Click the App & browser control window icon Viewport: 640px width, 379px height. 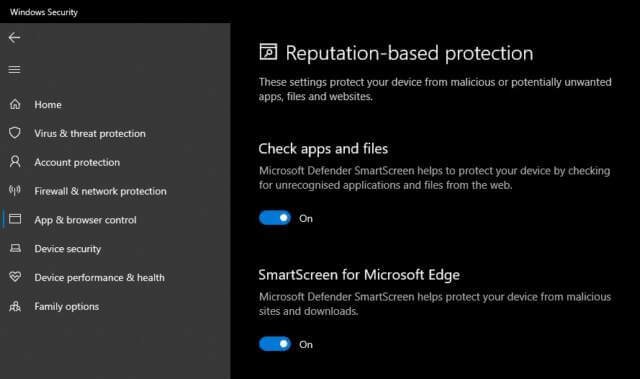click(15, 219)
